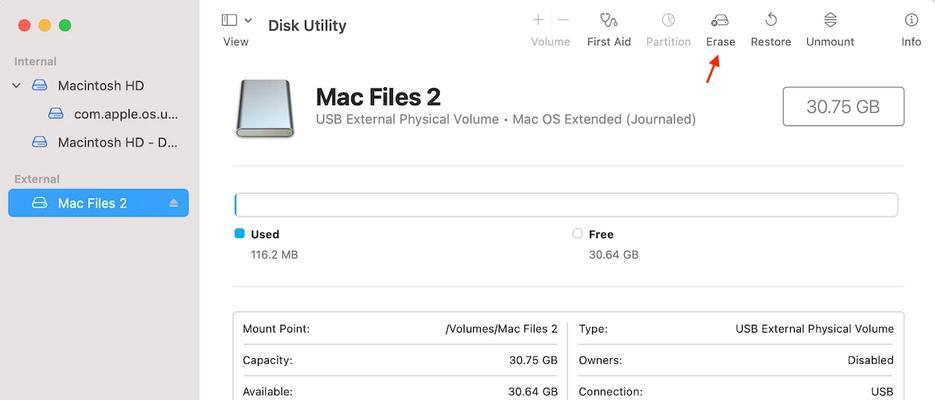The height and width of the screenshot is (400, 935).
Task: Run First Aid on the volume
Action: (608, 21)
